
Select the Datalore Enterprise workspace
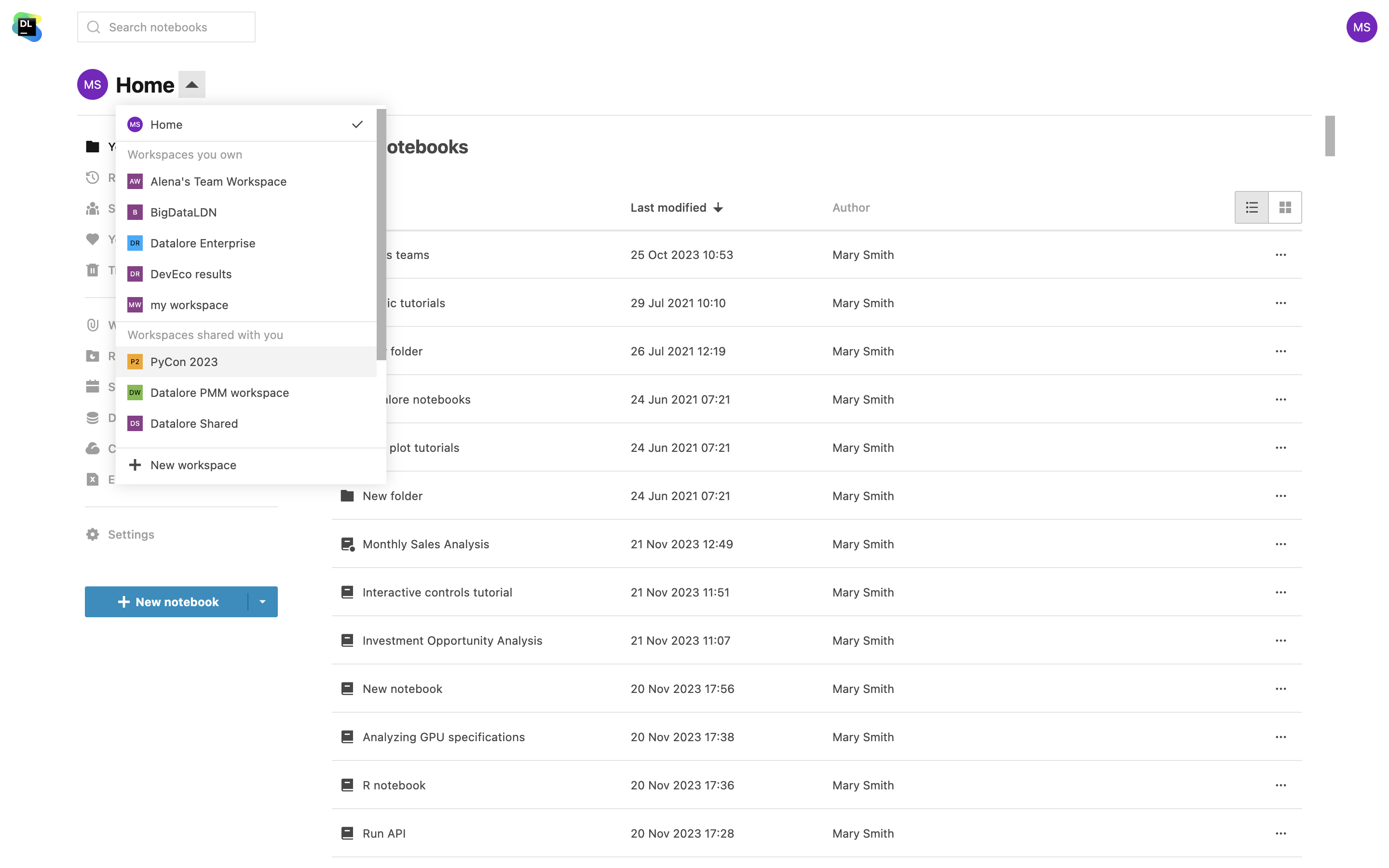(203, 244)
